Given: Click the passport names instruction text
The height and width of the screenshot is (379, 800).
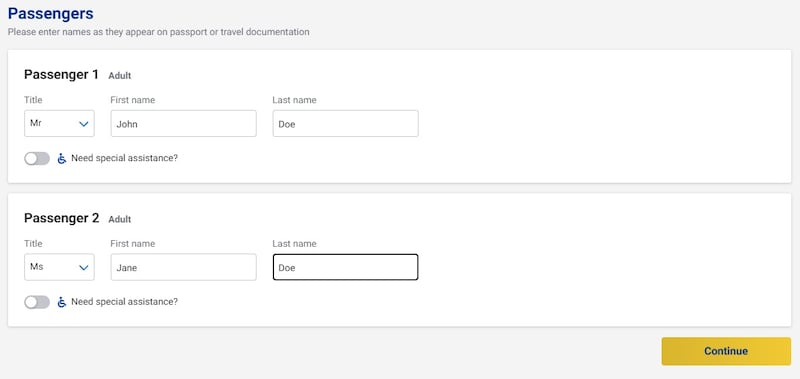Looking at the screenshot, I should [x=158, y=32].
